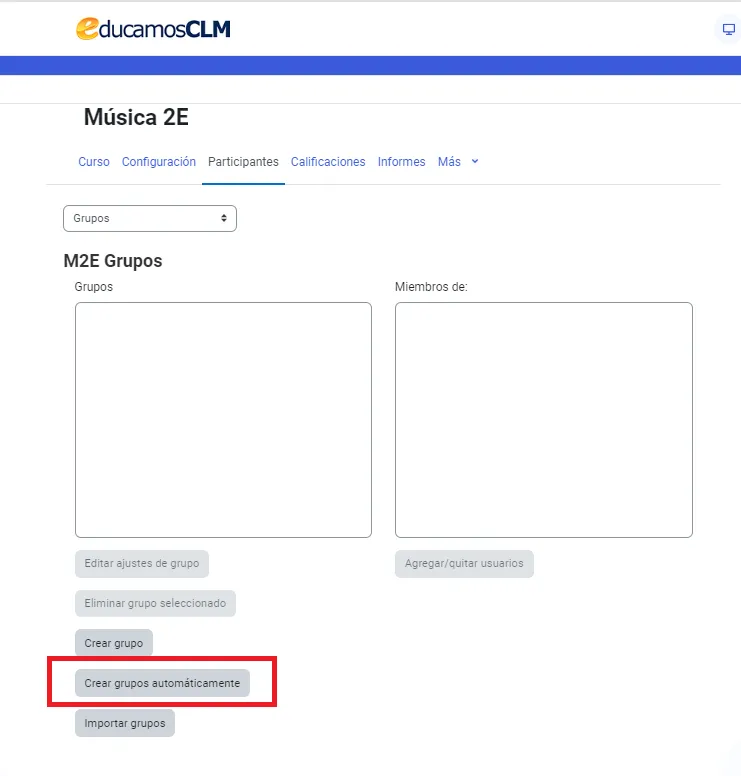
Task: Expand the Más menu
Action: point(450,162)
